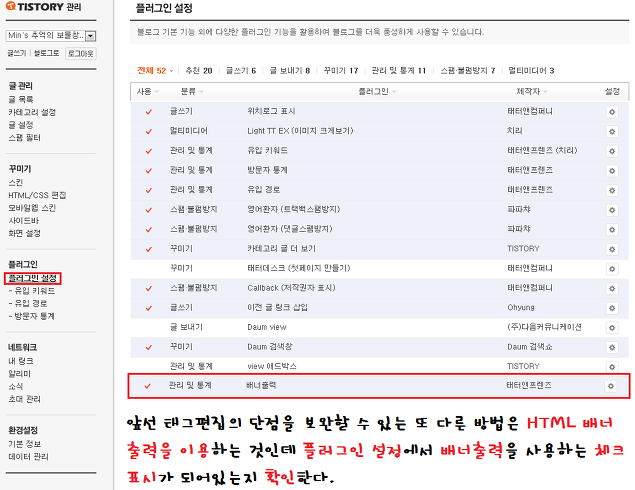The image size is (635, 490).
Task: Open settings gear for Light TT EX plugin
Action: 612,132
